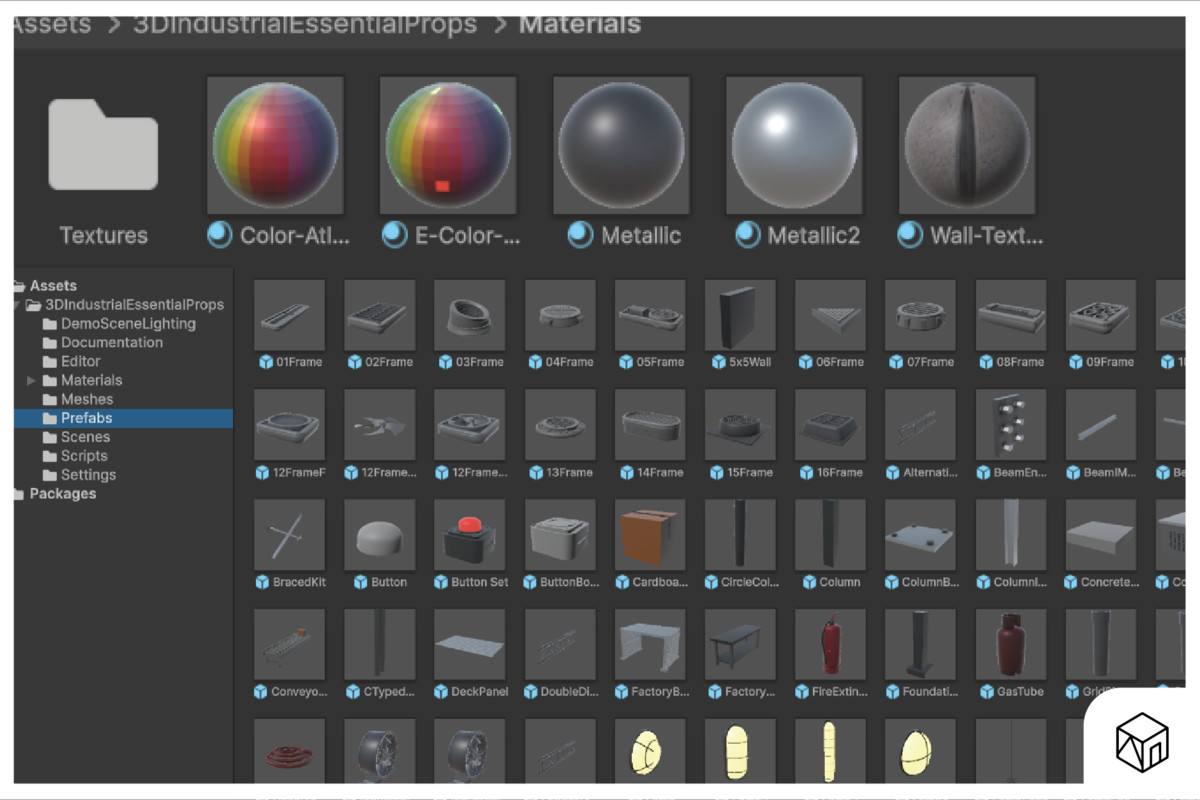Click the prefab cube icon beside 16Frame
1200x800 pixels.
click(806, 472)
